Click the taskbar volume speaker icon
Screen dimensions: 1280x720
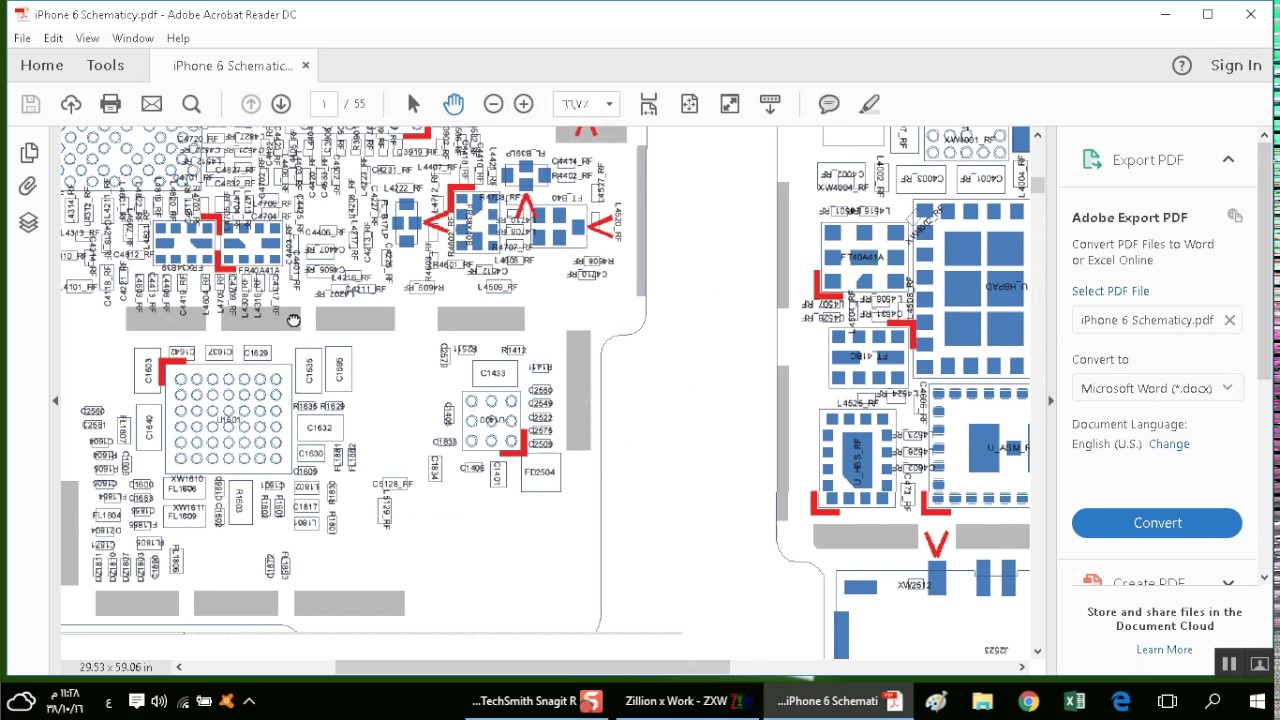click(x=159, y=701)
